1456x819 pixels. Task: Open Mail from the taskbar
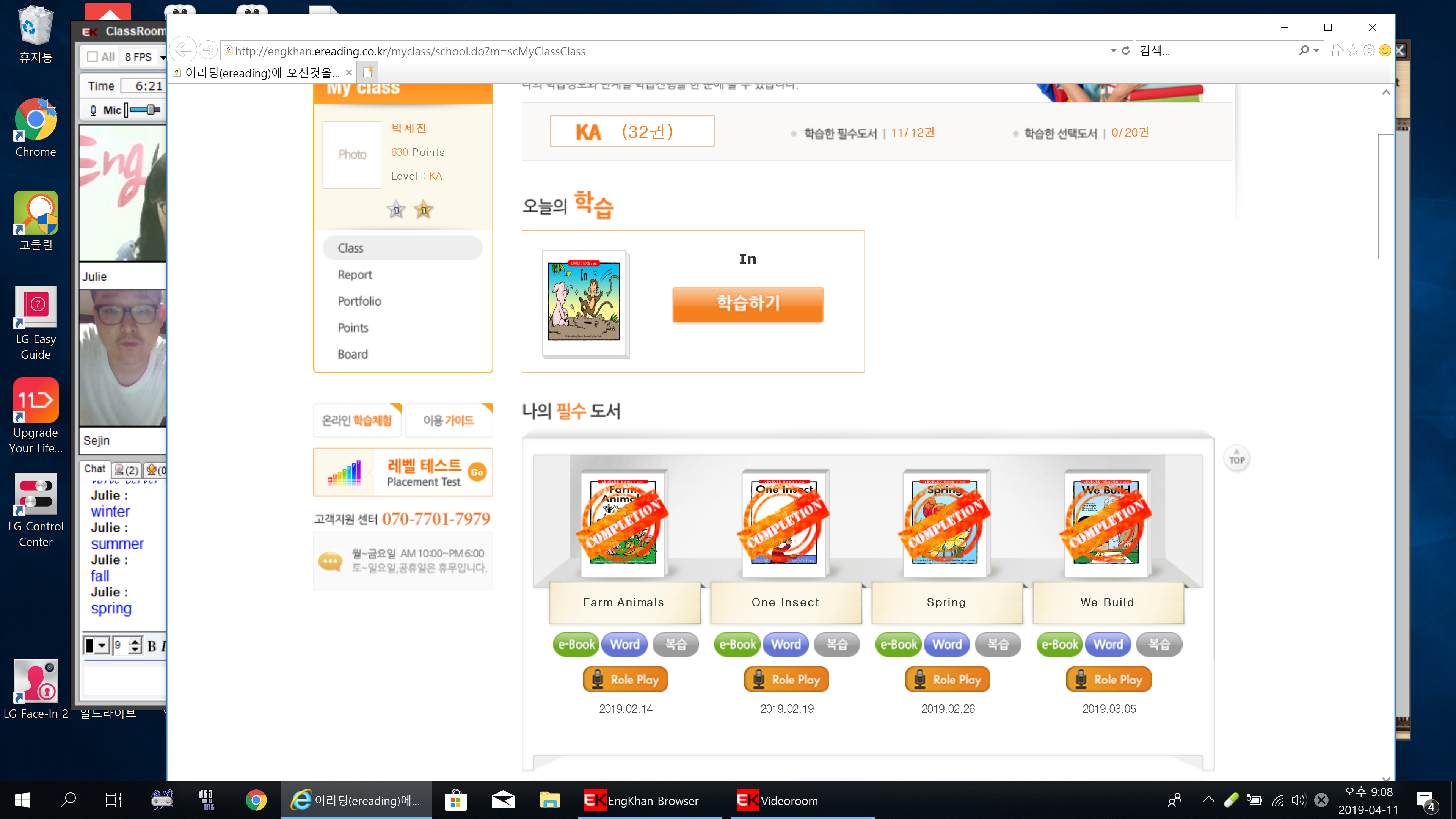click(502, 800)
